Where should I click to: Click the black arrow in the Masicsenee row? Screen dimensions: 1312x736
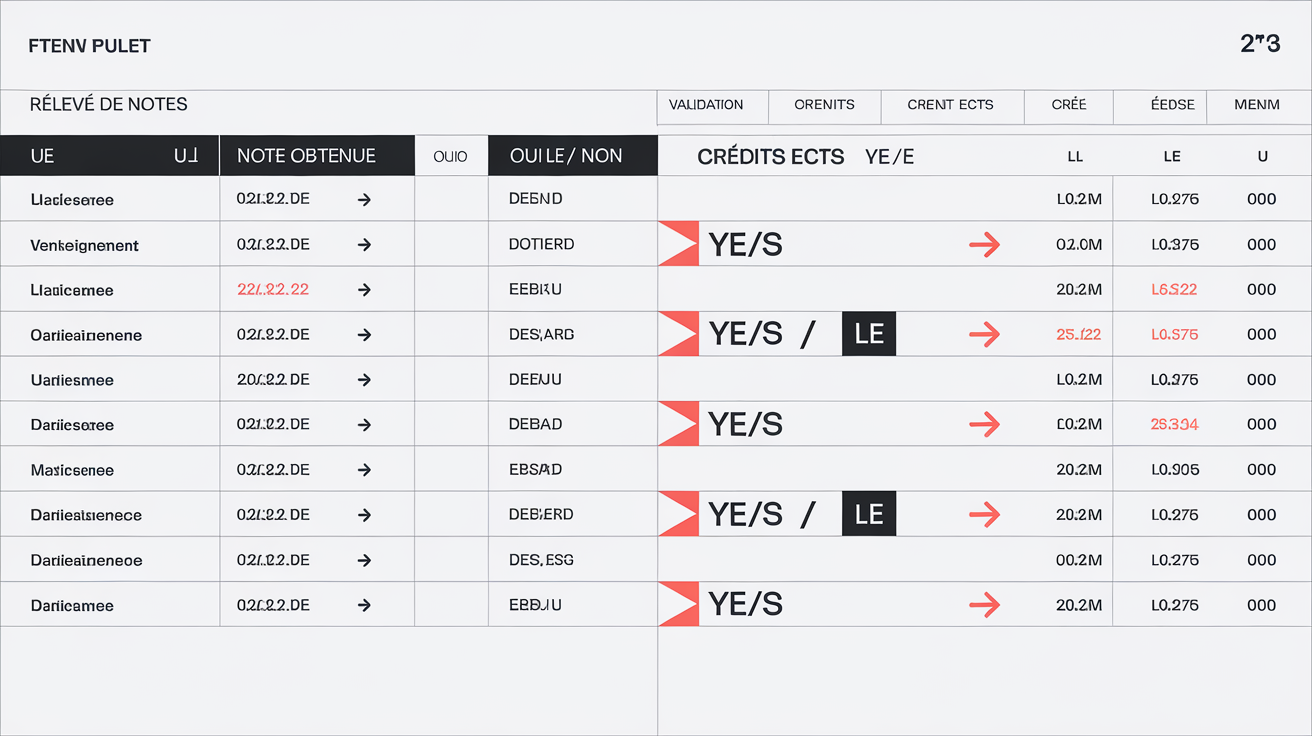(364, 470)
